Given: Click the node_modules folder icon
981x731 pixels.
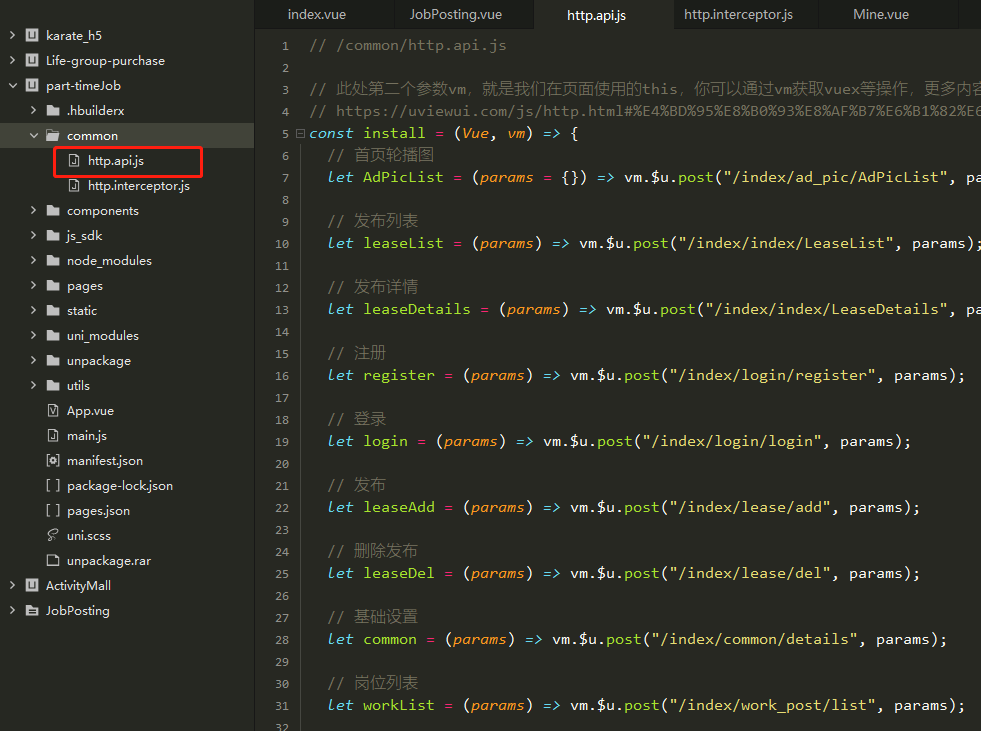Looking at the screenshot, I should click(53, 260).
